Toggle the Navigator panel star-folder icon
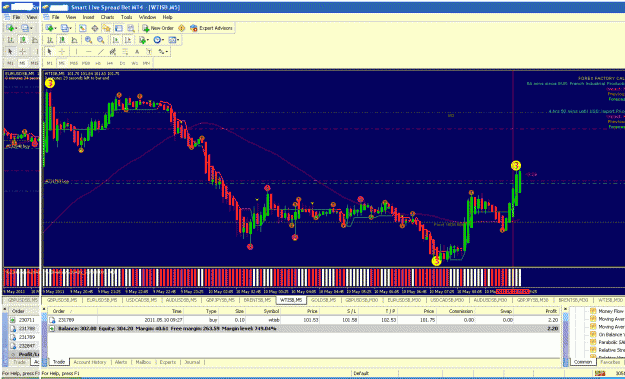Screen dimensions: 625x379 point(106,28)
